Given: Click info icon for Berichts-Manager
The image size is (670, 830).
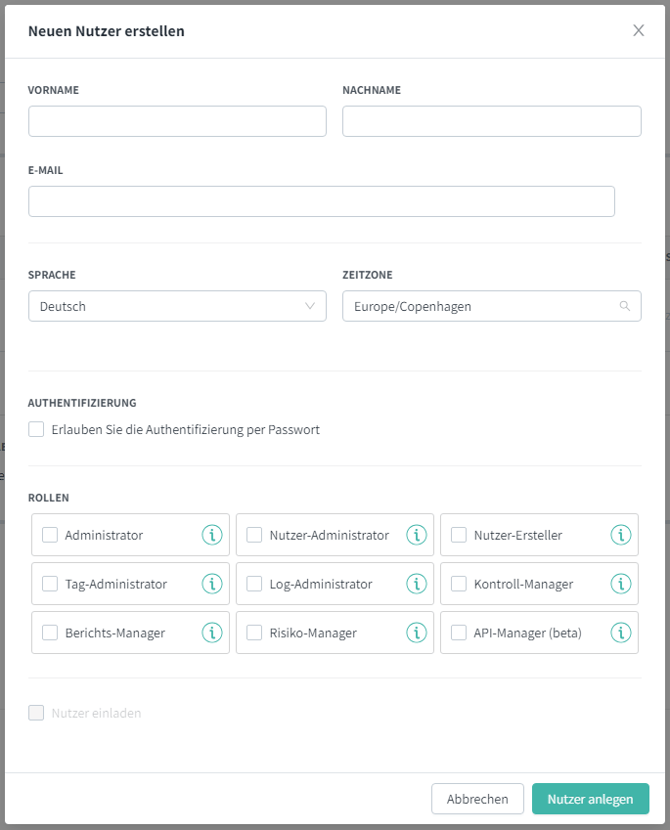Looking at the screenshot, I should (212, 633).
